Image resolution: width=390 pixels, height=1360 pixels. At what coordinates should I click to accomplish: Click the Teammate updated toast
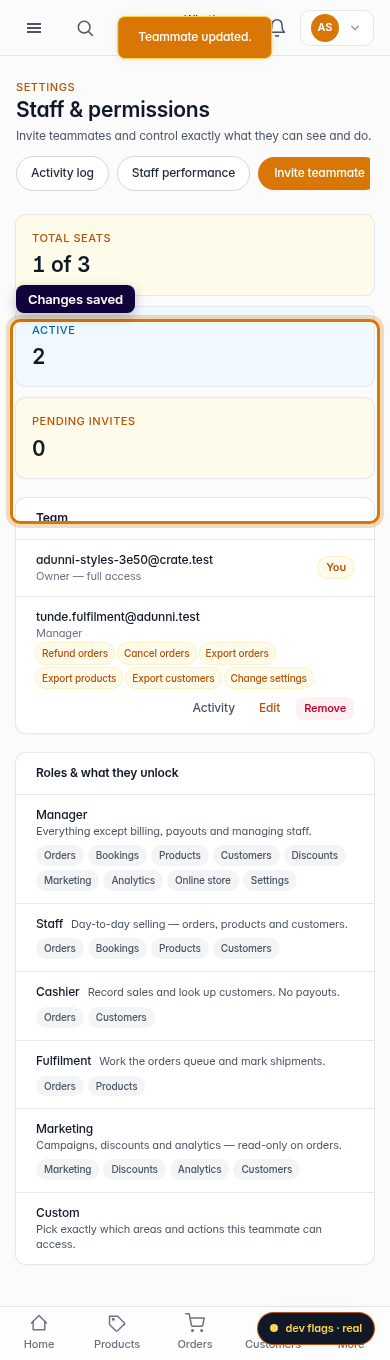[194, 37]
